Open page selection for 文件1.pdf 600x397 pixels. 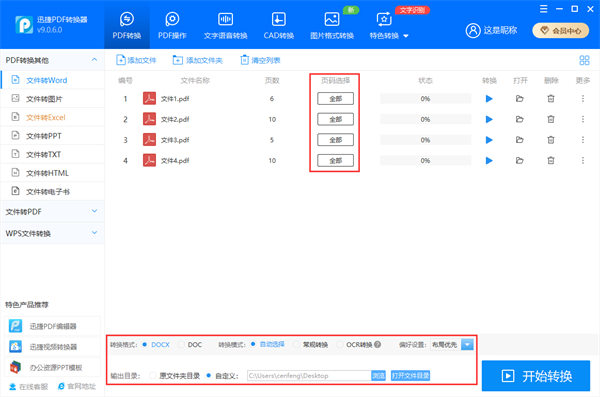pos(335,99)
